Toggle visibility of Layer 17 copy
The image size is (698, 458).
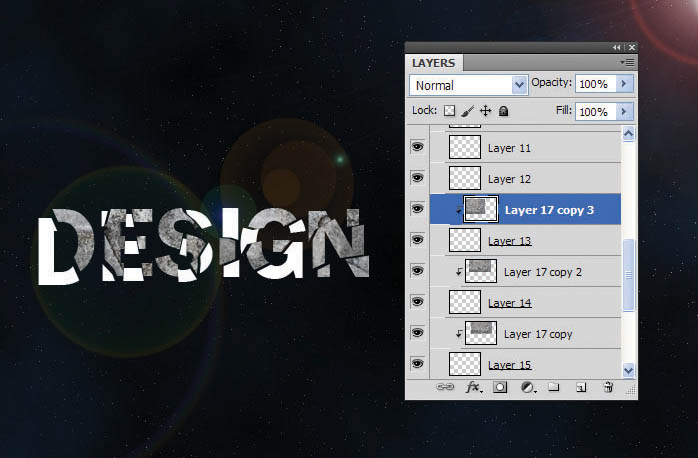click(417, 333)
